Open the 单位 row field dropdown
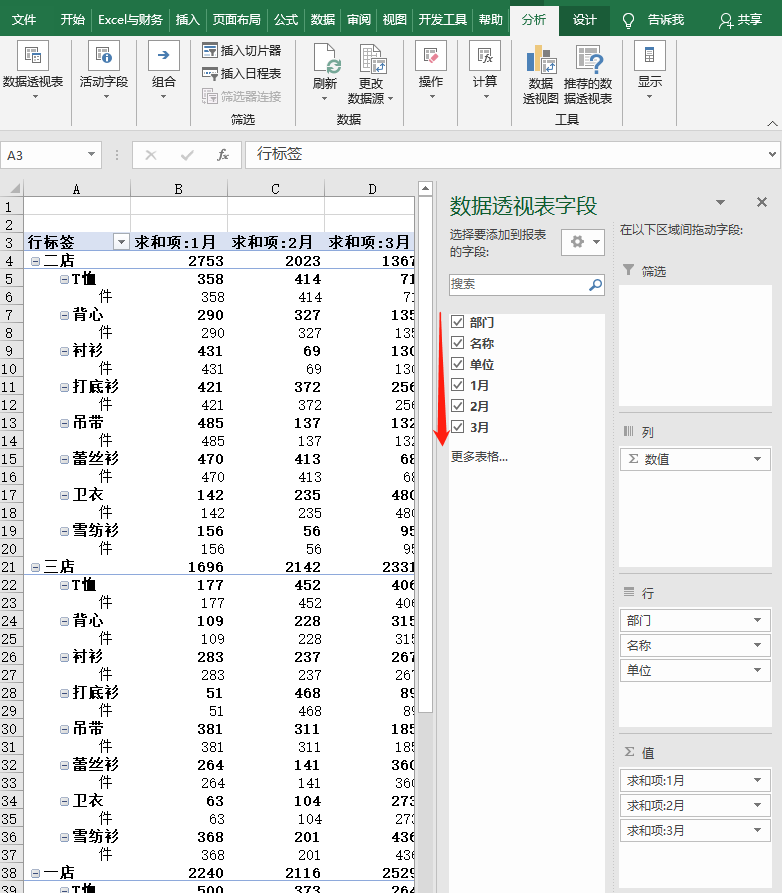Viewport: 782px width, 893px height. 758,670
